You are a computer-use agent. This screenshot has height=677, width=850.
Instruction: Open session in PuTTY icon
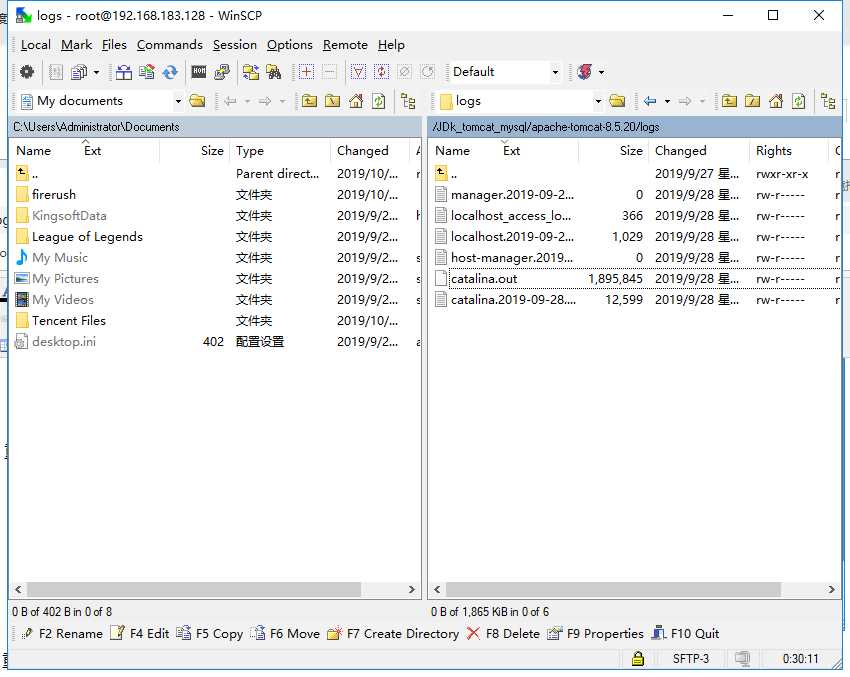[222, 72]
